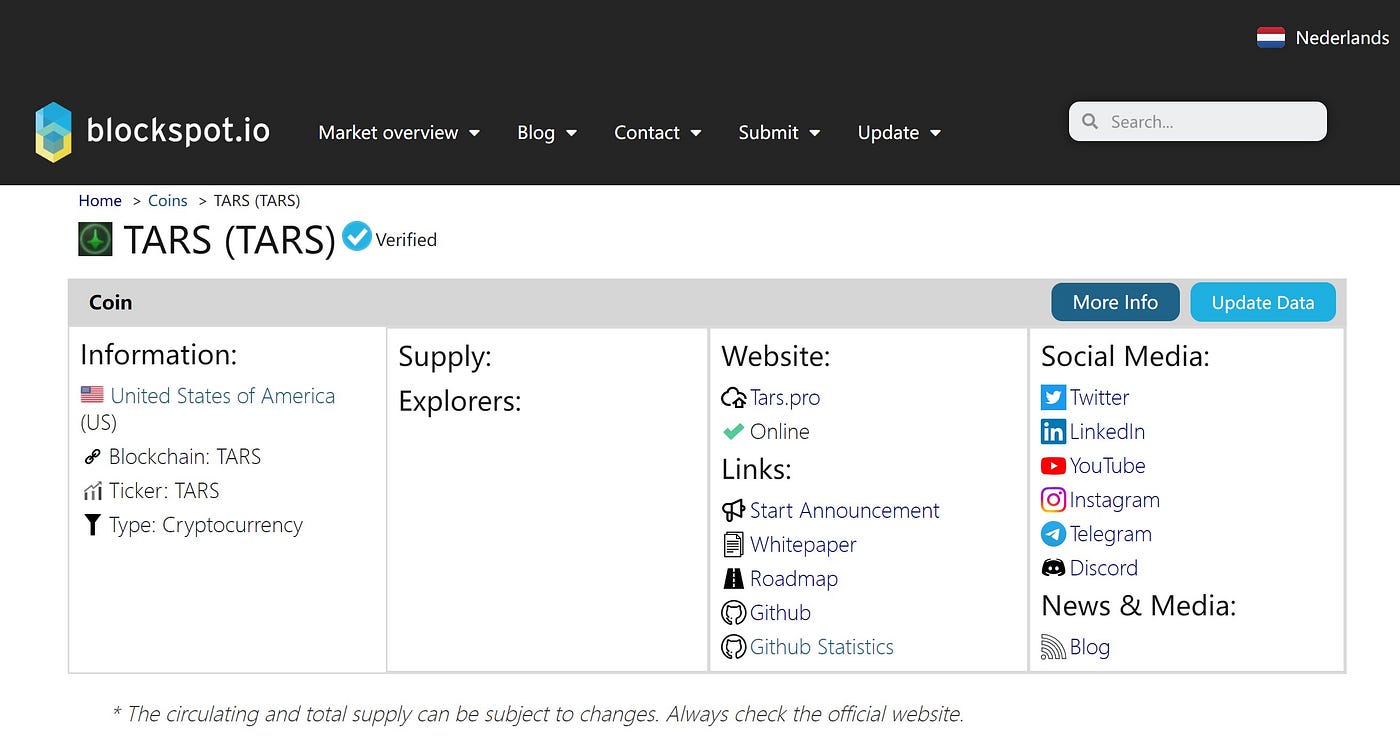1400x742 pixels.
Task: Click the road icon beside Roadmap
Action: 733,578
